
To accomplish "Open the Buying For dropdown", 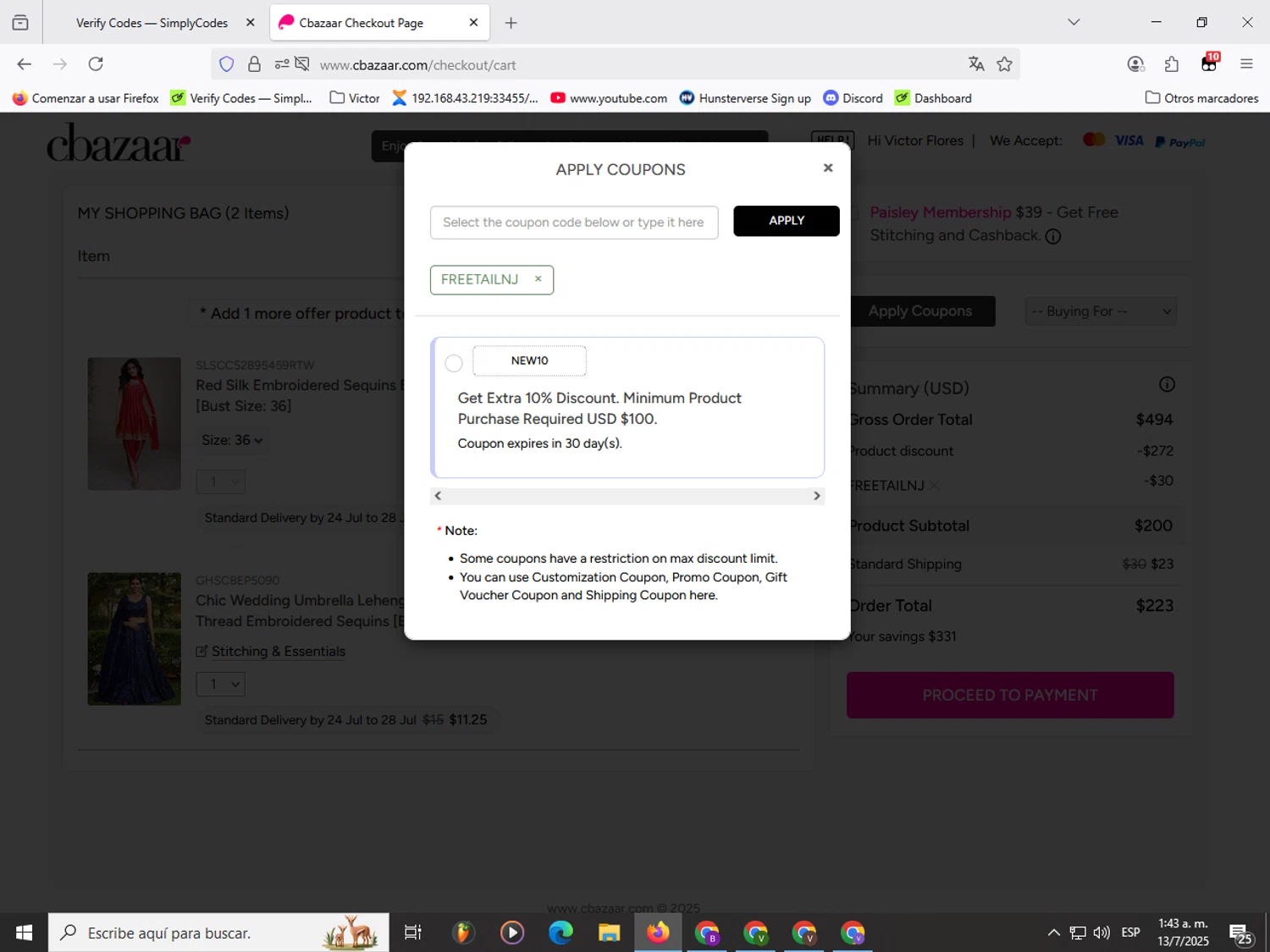I will [1101, 311].
